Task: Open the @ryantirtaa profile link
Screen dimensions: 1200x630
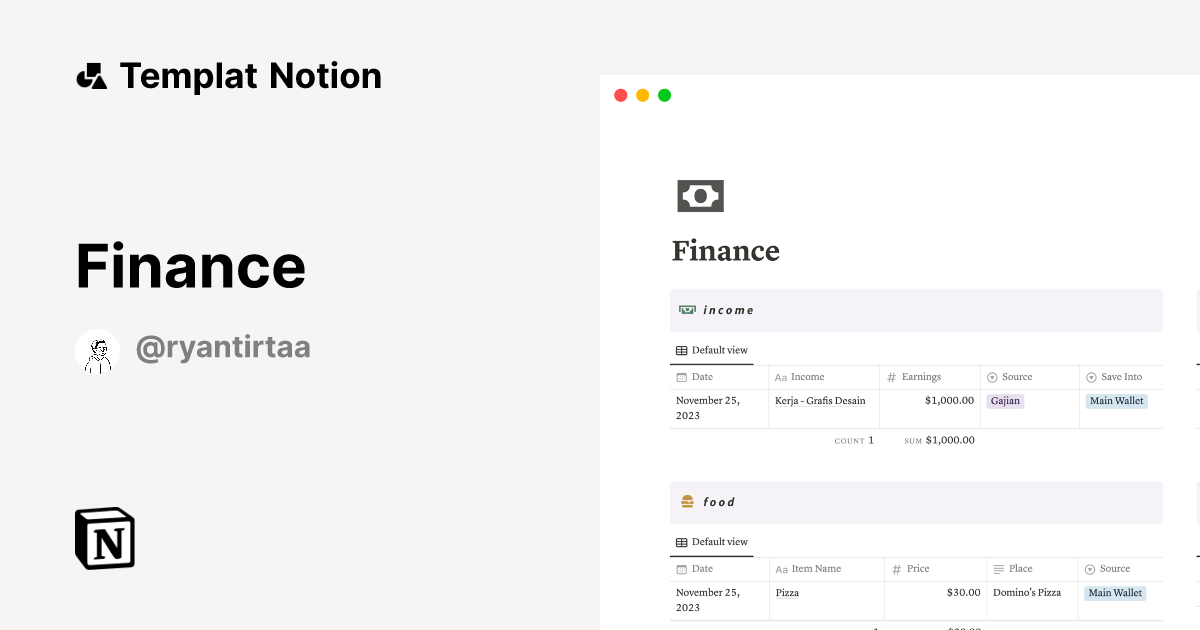Action: 223,347
